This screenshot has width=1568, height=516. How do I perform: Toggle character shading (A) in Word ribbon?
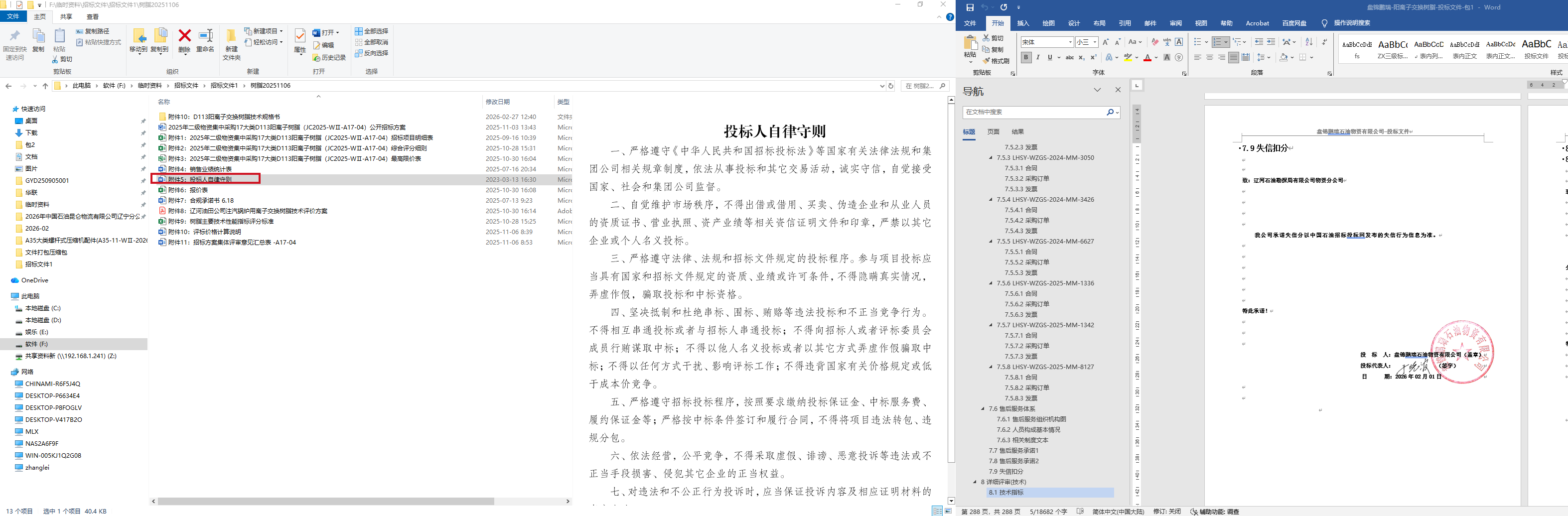pyautogui.click(x=1167, y=57)
